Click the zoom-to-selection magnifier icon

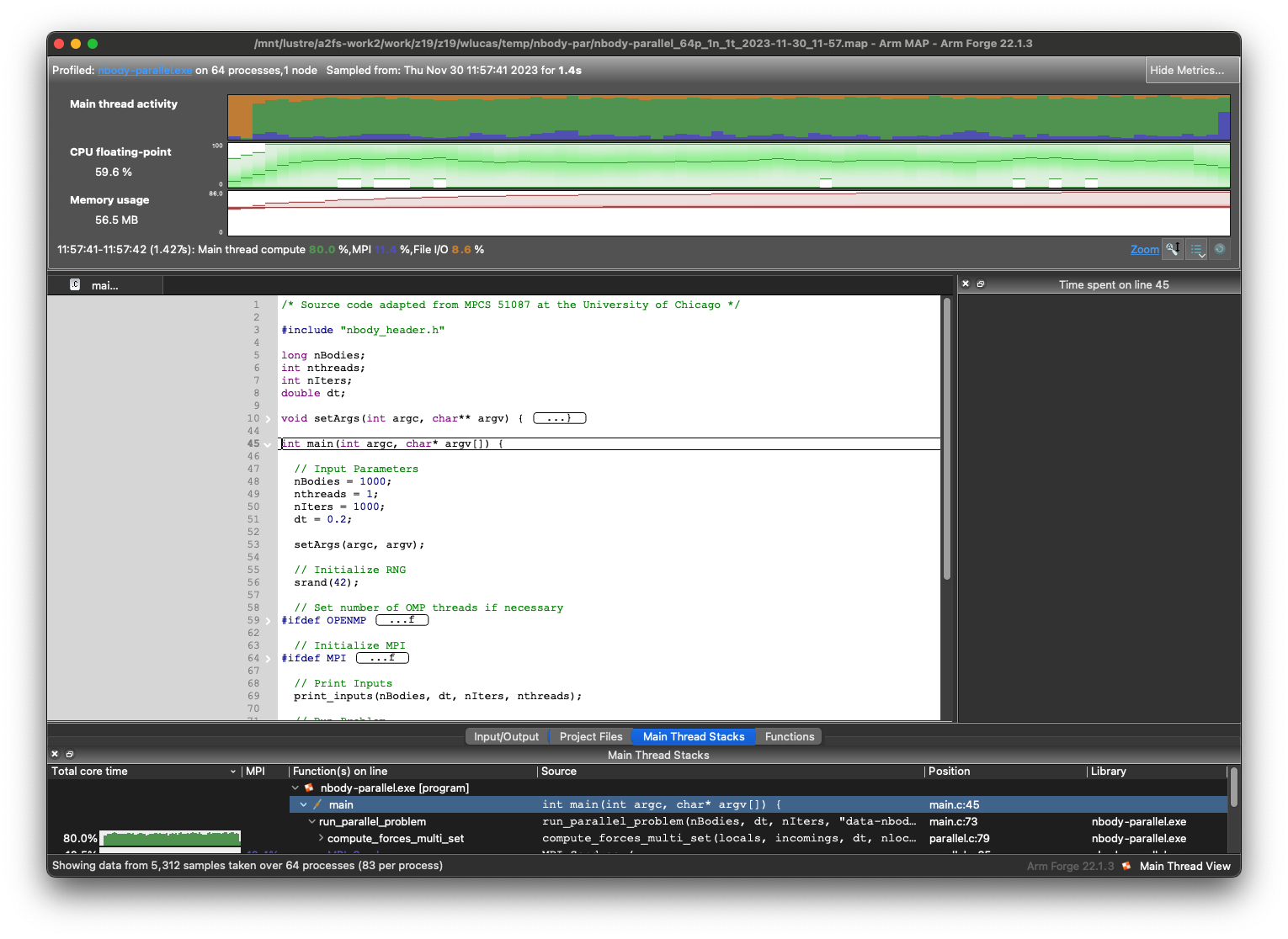click(x=1173, y=249)
